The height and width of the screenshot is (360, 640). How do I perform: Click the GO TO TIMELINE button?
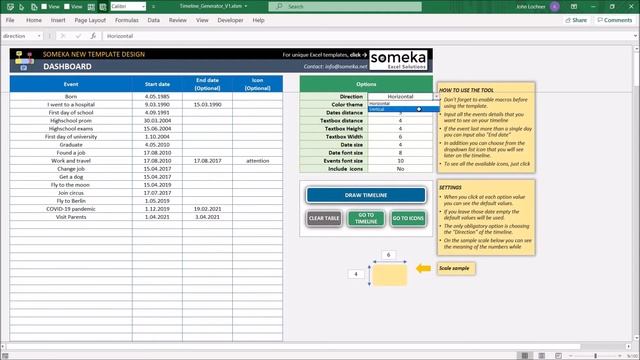pos(366,218)
